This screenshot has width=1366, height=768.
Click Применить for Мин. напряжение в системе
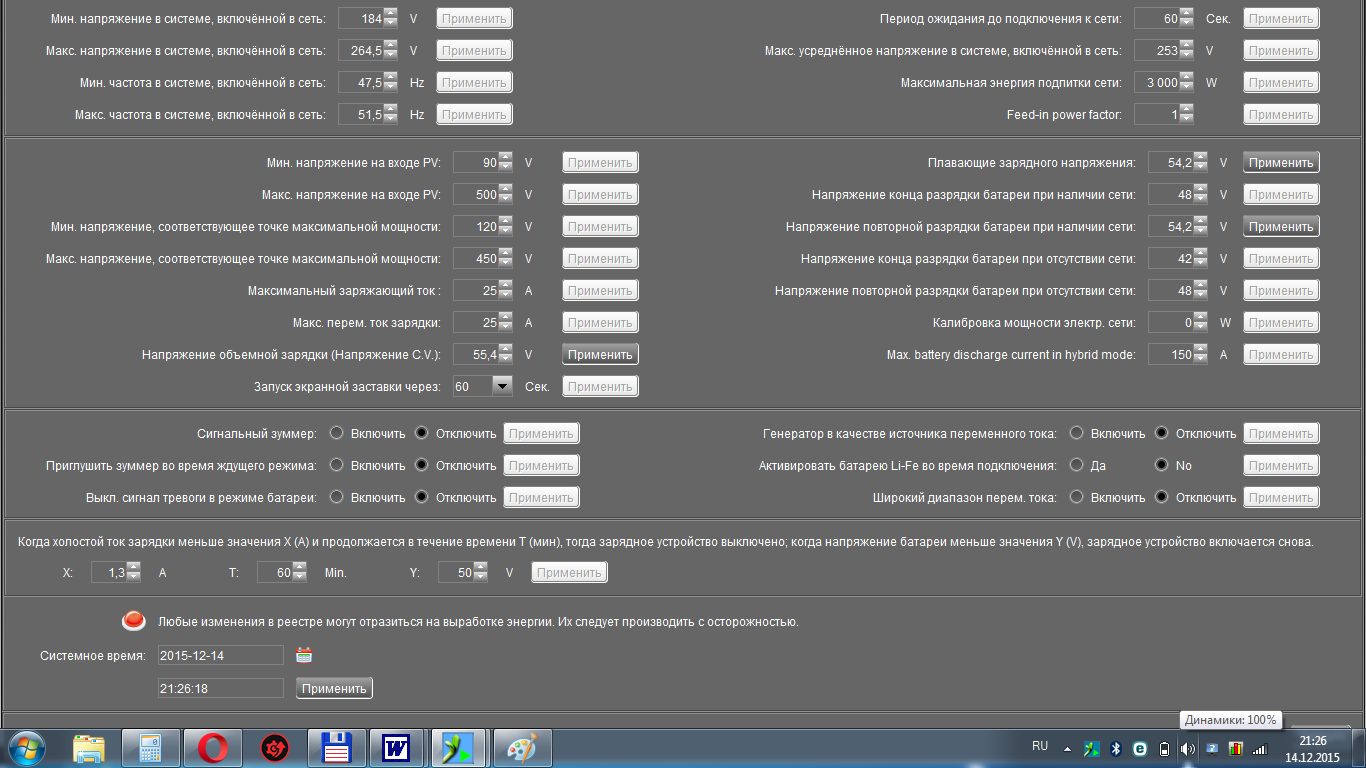pyautogui.click(x=474, y=18)
